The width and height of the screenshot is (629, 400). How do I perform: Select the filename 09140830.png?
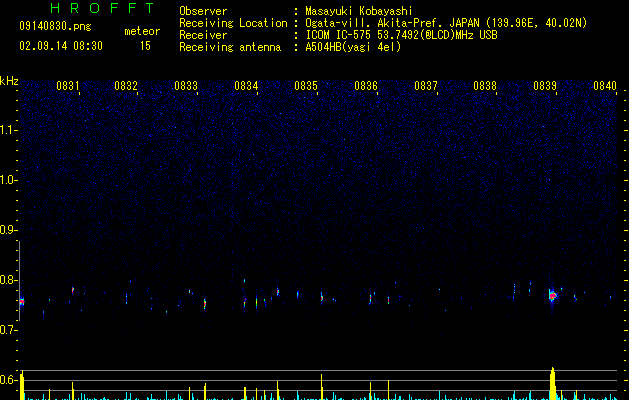pos(55,26)
